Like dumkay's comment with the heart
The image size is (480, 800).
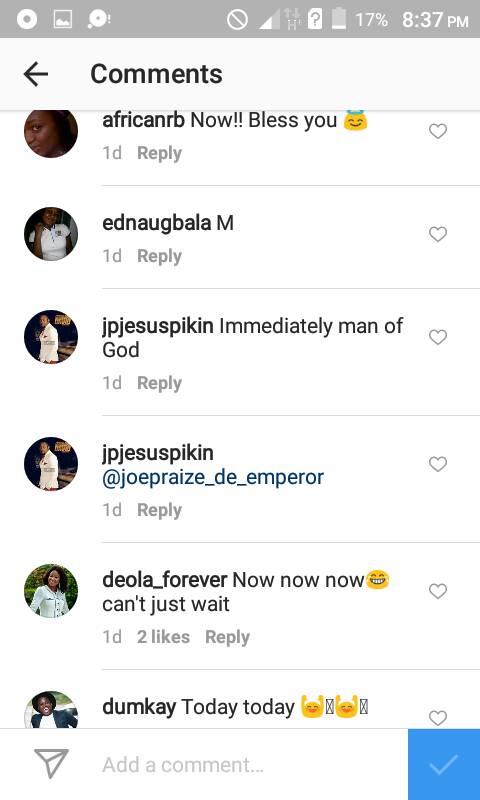click(x=438, y=718)
